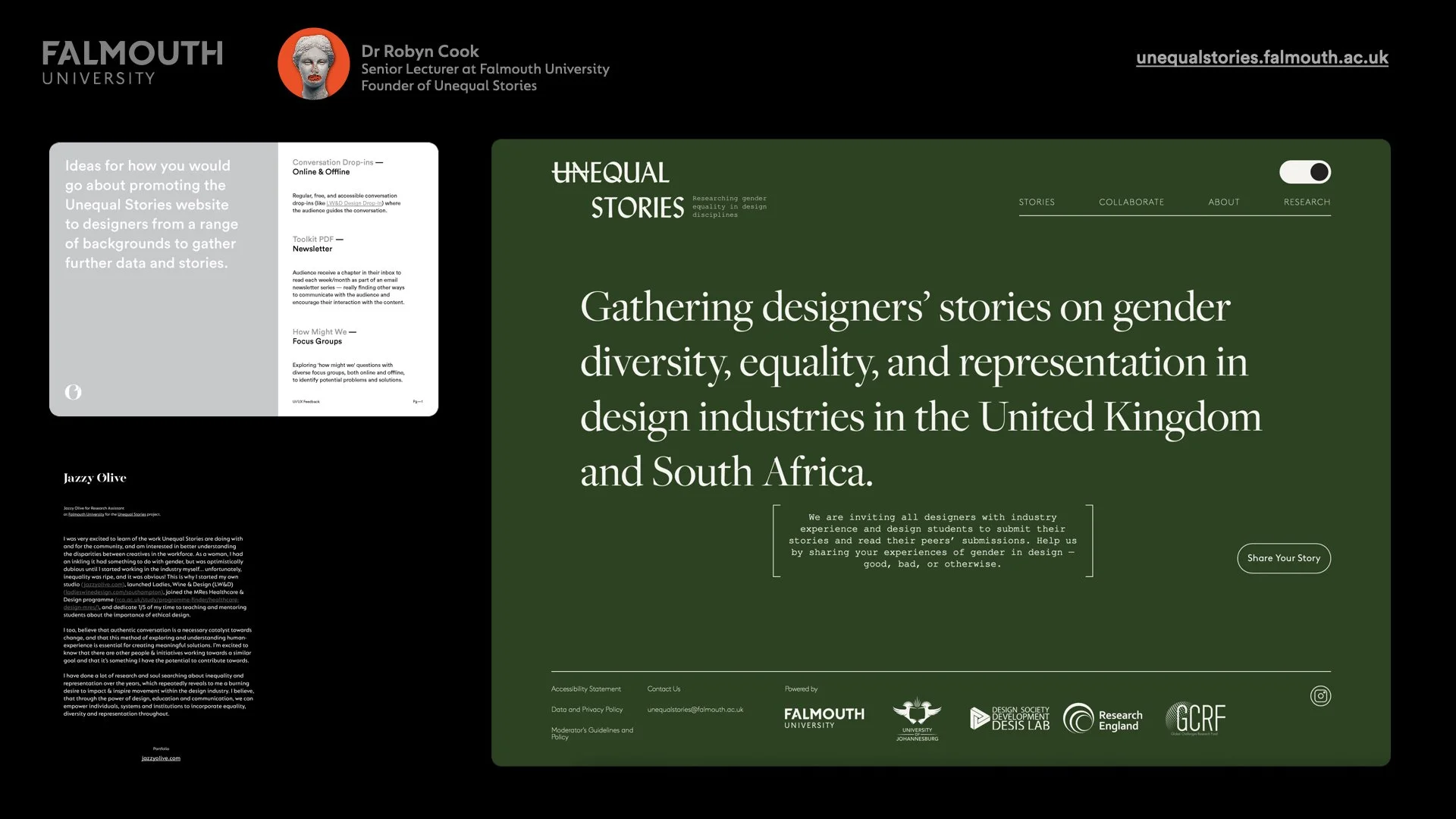This screenshot has height=819, width=1456.
Task: Click the Unequal Stories site logo
Action: 618,190
